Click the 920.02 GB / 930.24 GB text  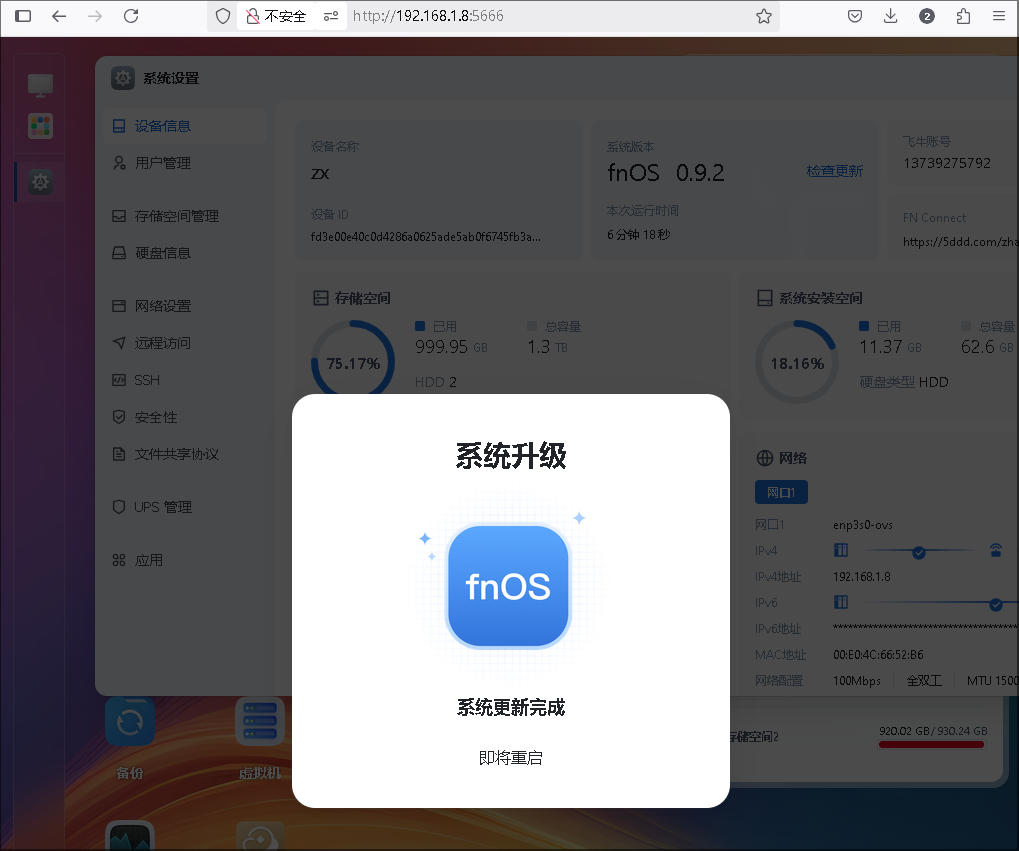(933, 731)
